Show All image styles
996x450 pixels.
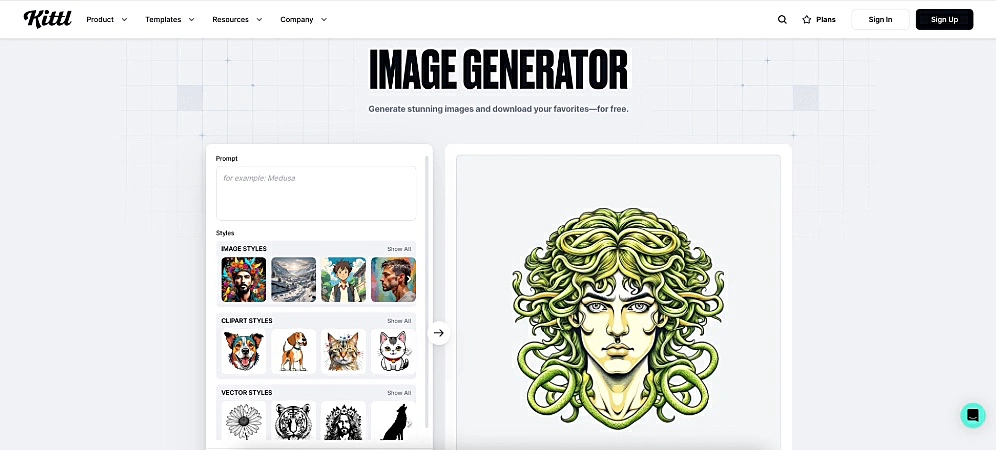point(399,249)
